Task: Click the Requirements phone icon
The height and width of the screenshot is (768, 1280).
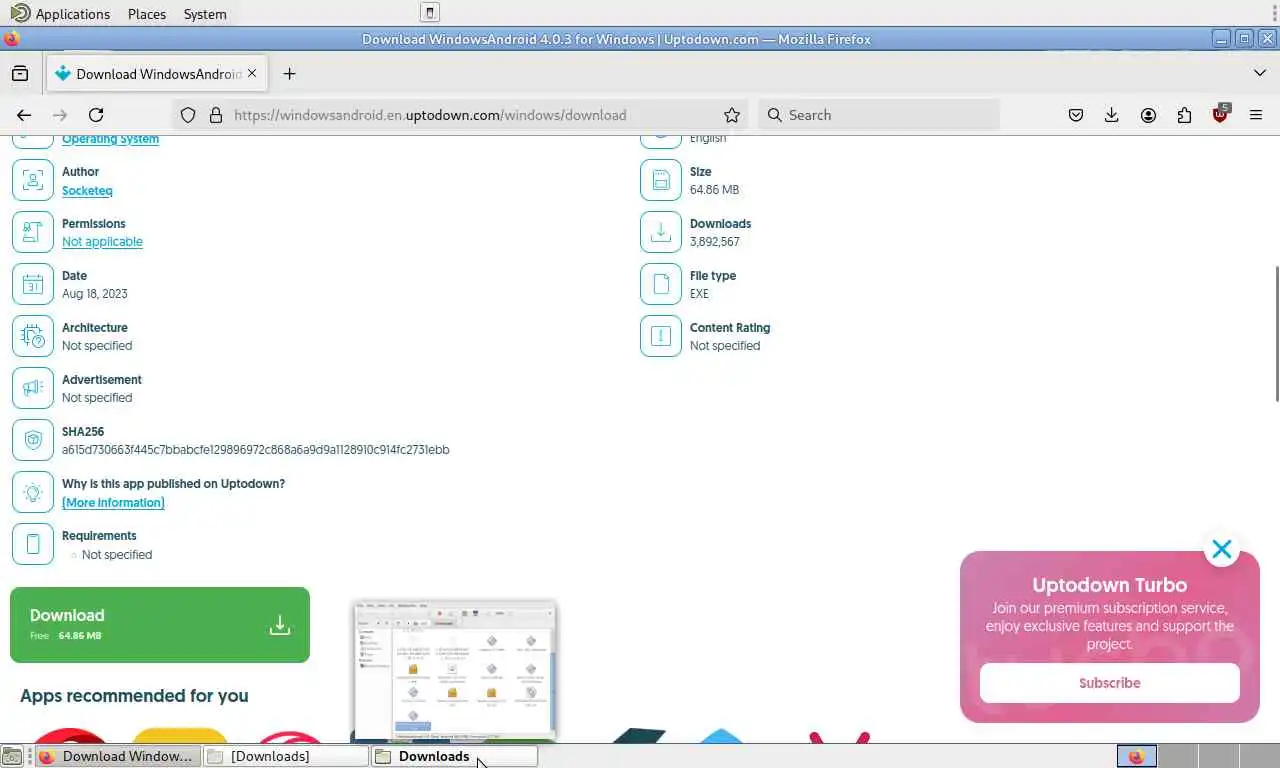Action: click(x=33, y=544)
